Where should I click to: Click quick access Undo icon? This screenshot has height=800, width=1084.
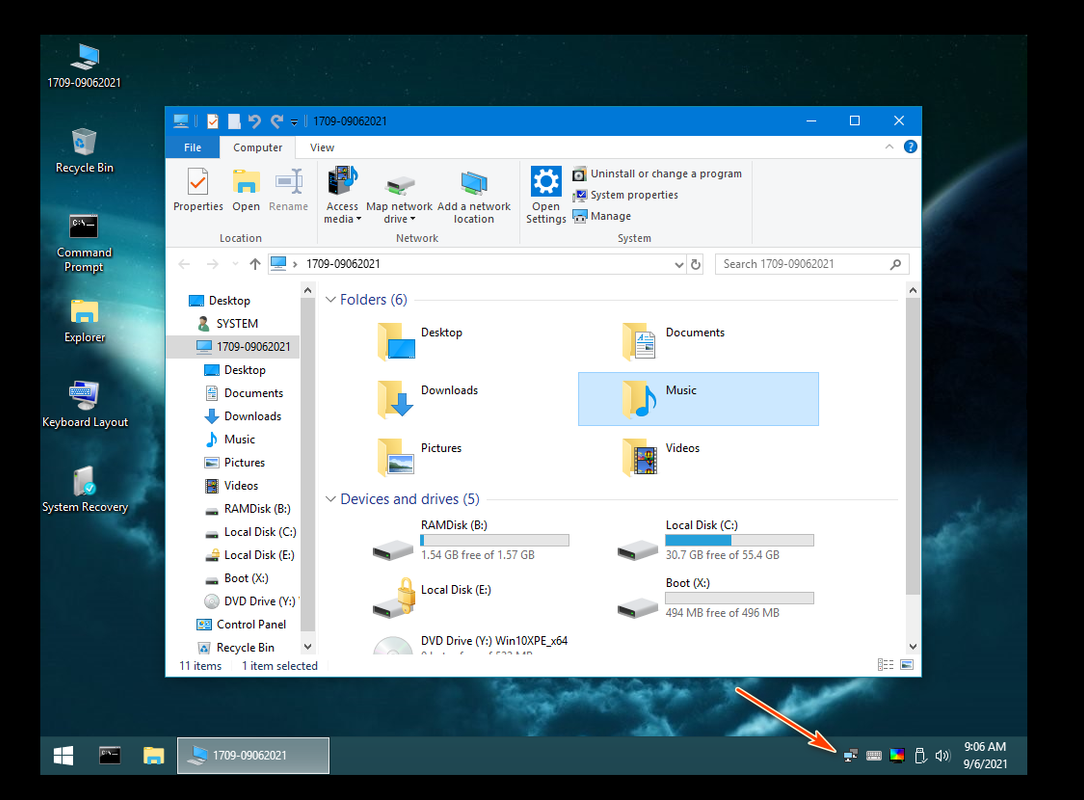[254, 122]
